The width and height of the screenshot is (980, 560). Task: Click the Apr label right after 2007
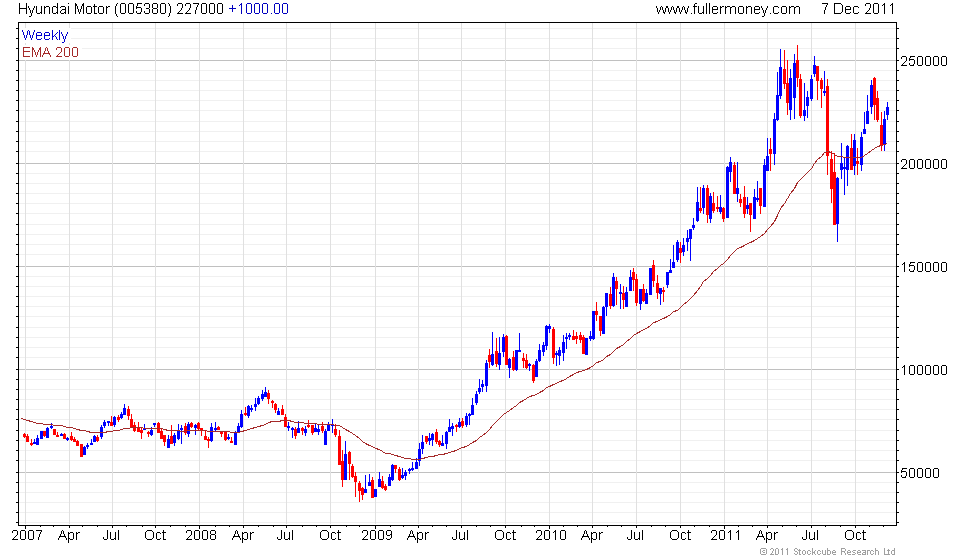coord(69,536)
